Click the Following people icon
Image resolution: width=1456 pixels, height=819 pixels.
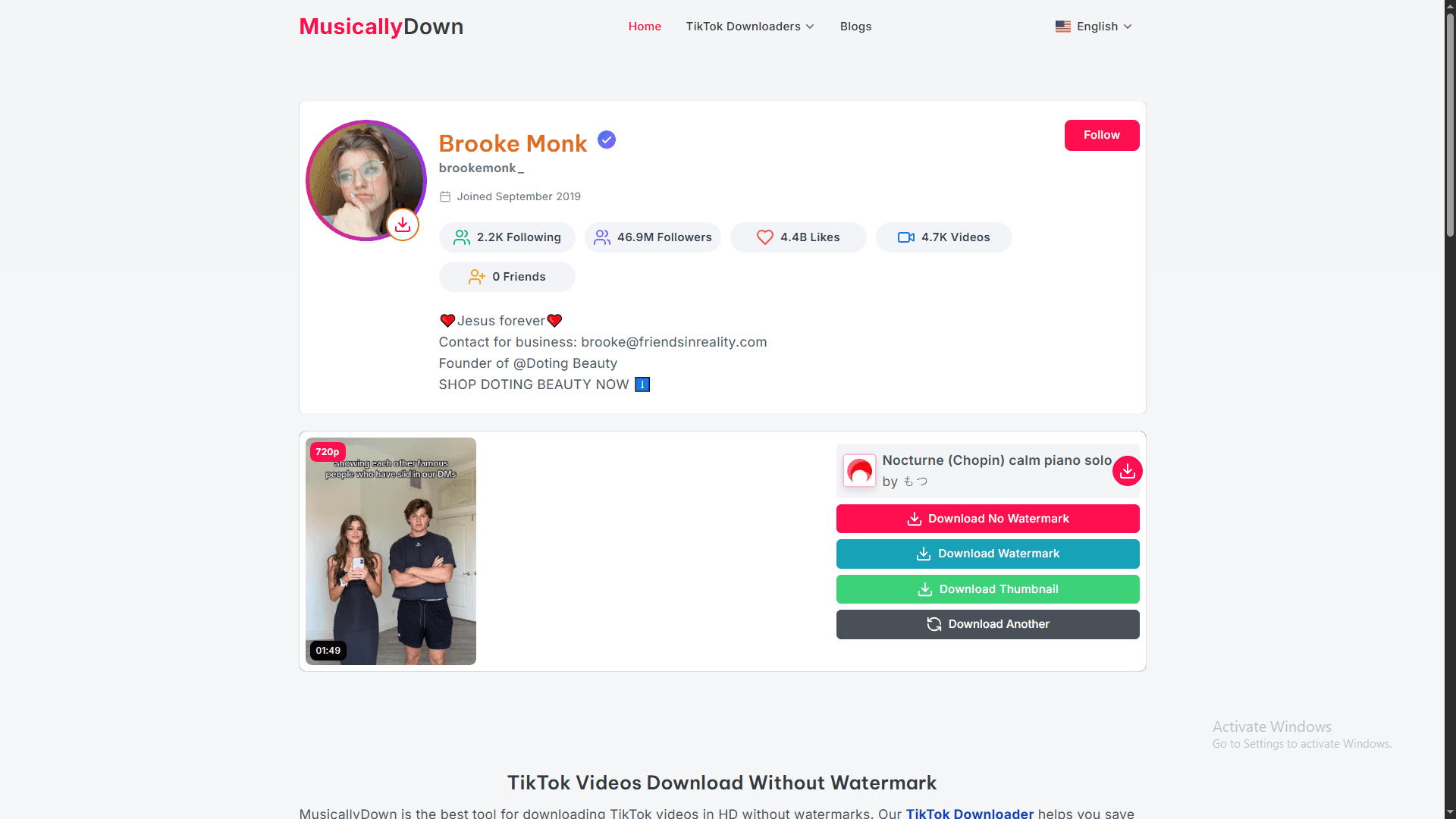tap(461, 237)
